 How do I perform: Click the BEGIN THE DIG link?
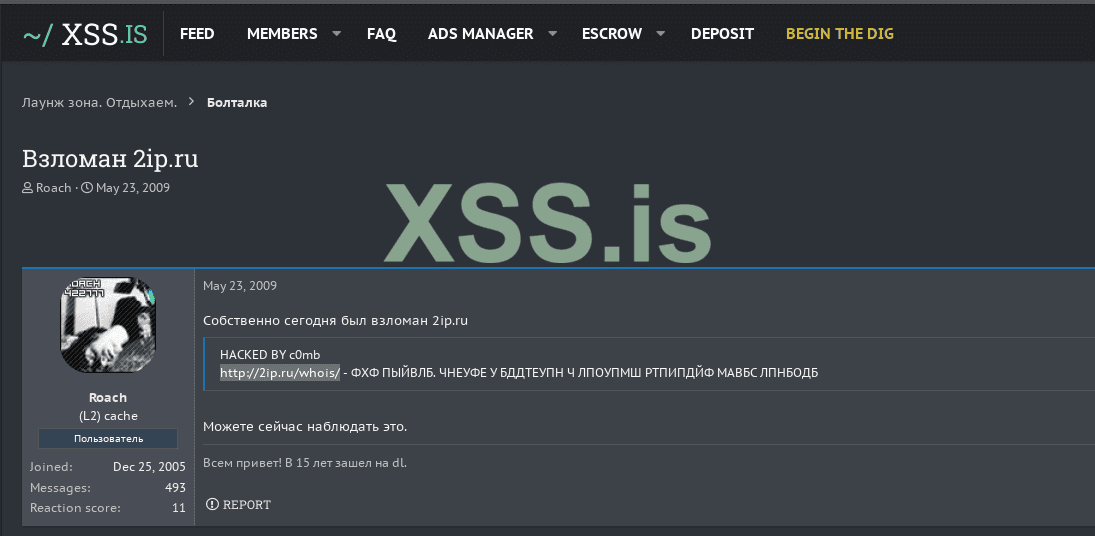tap(839, 34)
